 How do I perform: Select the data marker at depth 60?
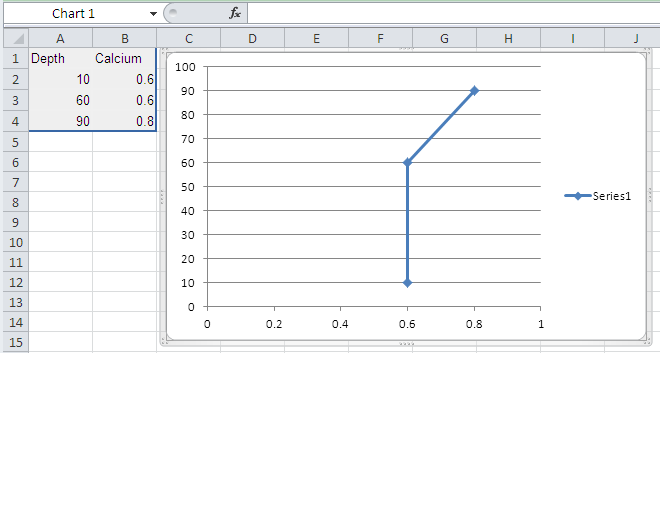tap(407, 162)
